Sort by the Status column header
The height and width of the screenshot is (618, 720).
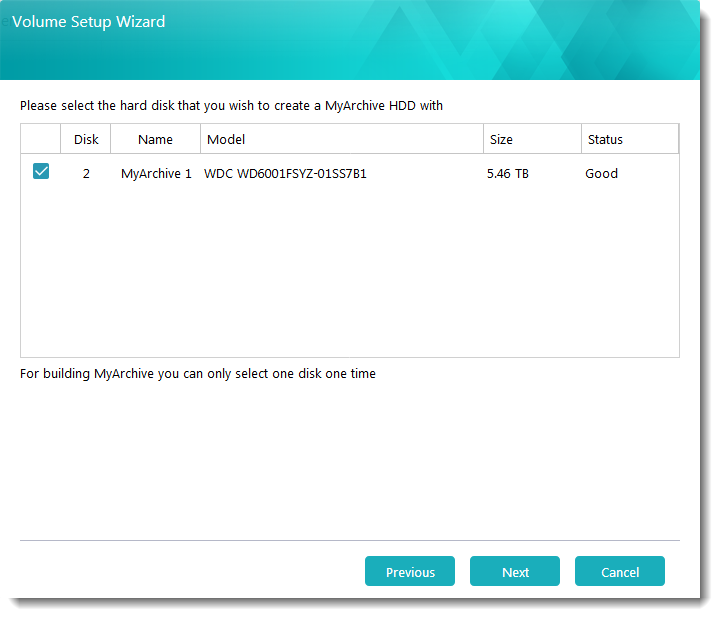click(628, 139)
